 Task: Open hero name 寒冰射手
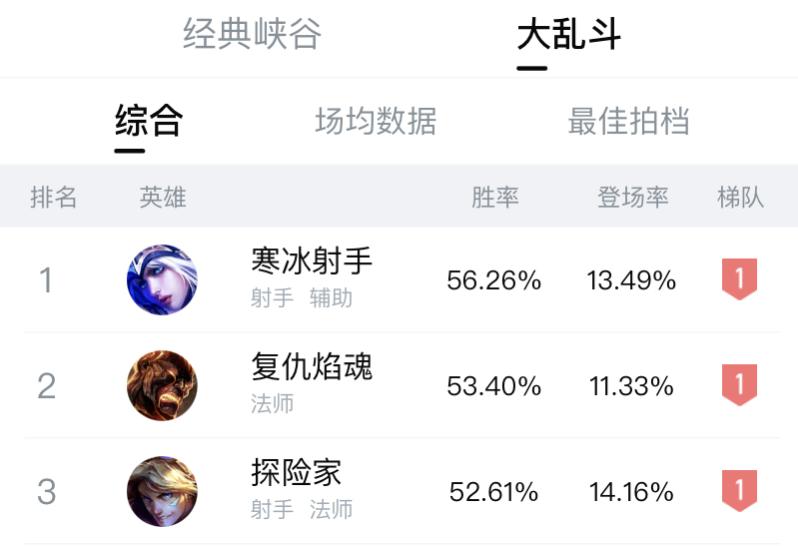pos(312,262)
